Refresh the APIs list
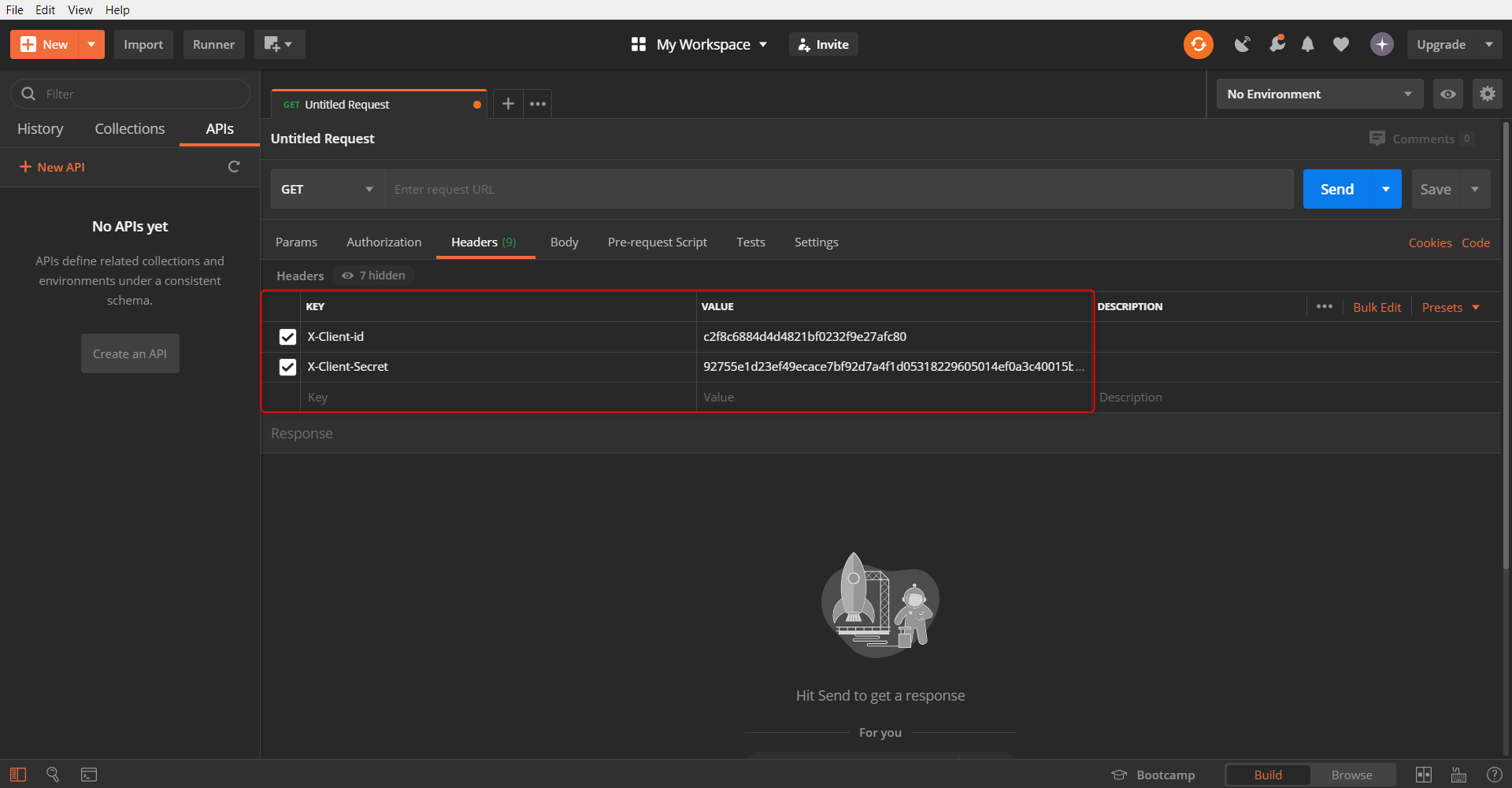The width and height of the screenshot is (1512, 788). pyautogui.click(x=234, y=167)
